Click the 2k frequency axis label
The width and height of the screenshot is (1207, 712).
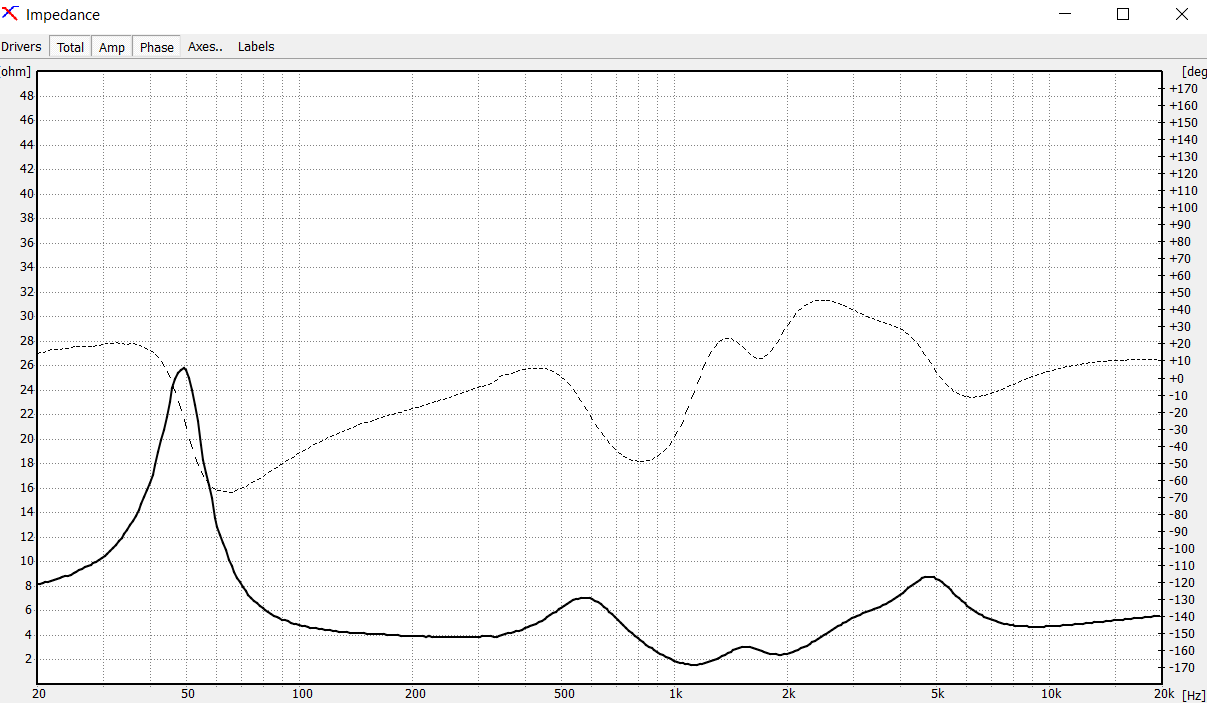coord(789,694)
